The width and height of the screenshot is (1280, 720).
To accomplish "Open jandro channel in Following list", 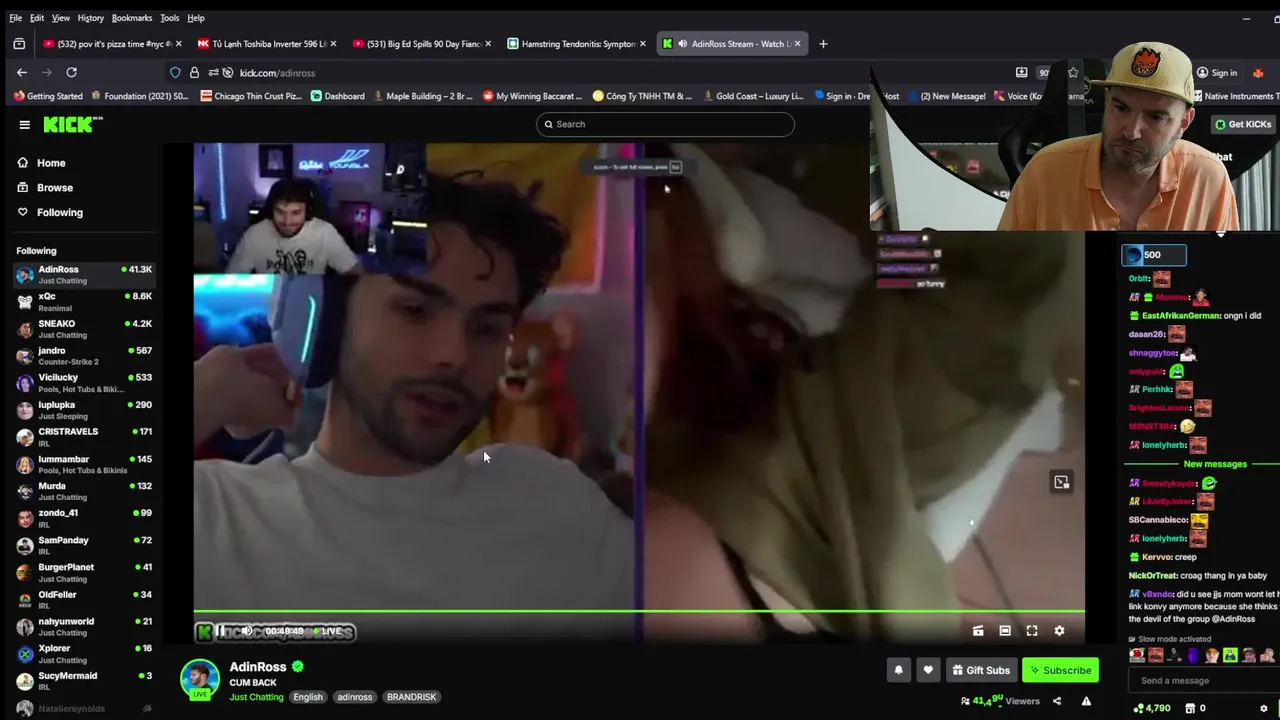I will 84,356.
